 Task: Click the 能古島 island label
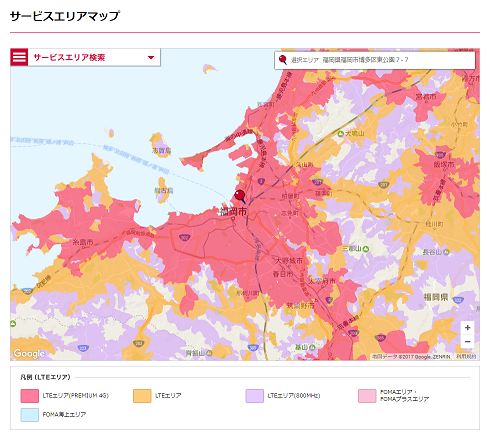(x=164, y=191)
